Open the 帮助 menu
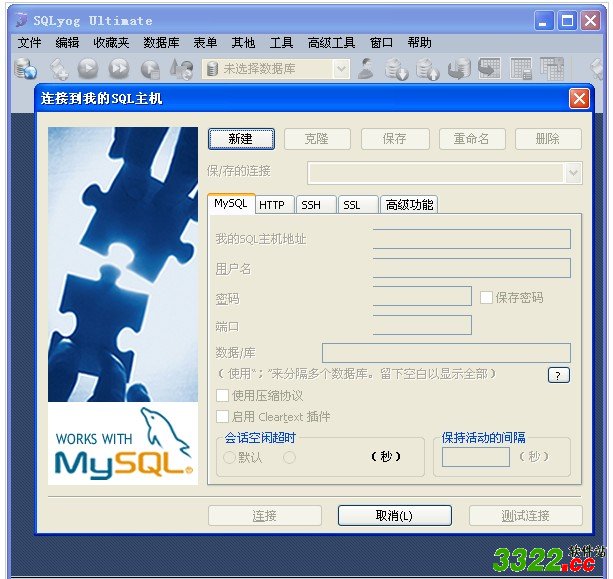Image resolution: width=613 pixels, height=579 pixels. point(419,42)
